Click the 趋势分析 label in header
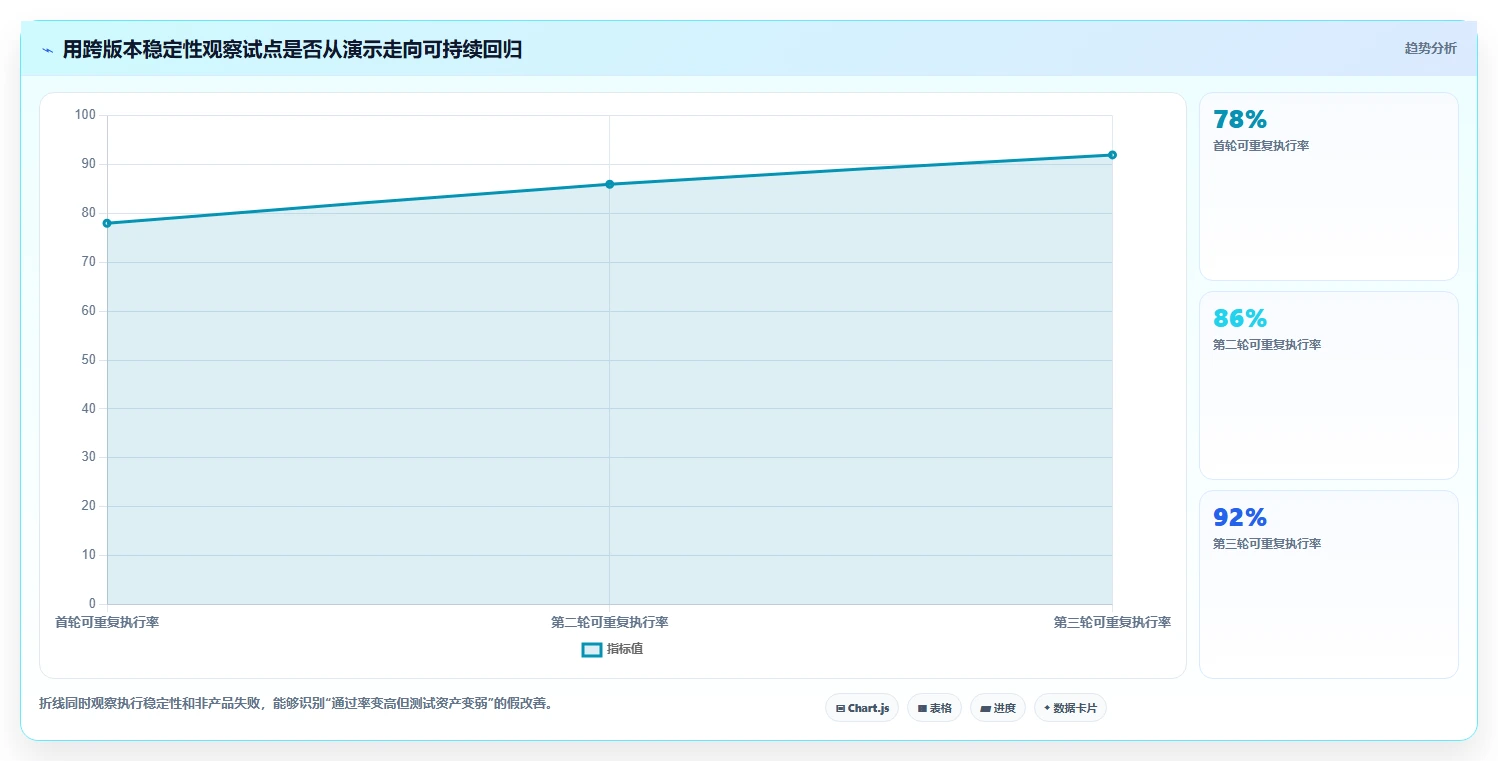The height and width of the screenshot is (761, 1498). pos(1430,48)
